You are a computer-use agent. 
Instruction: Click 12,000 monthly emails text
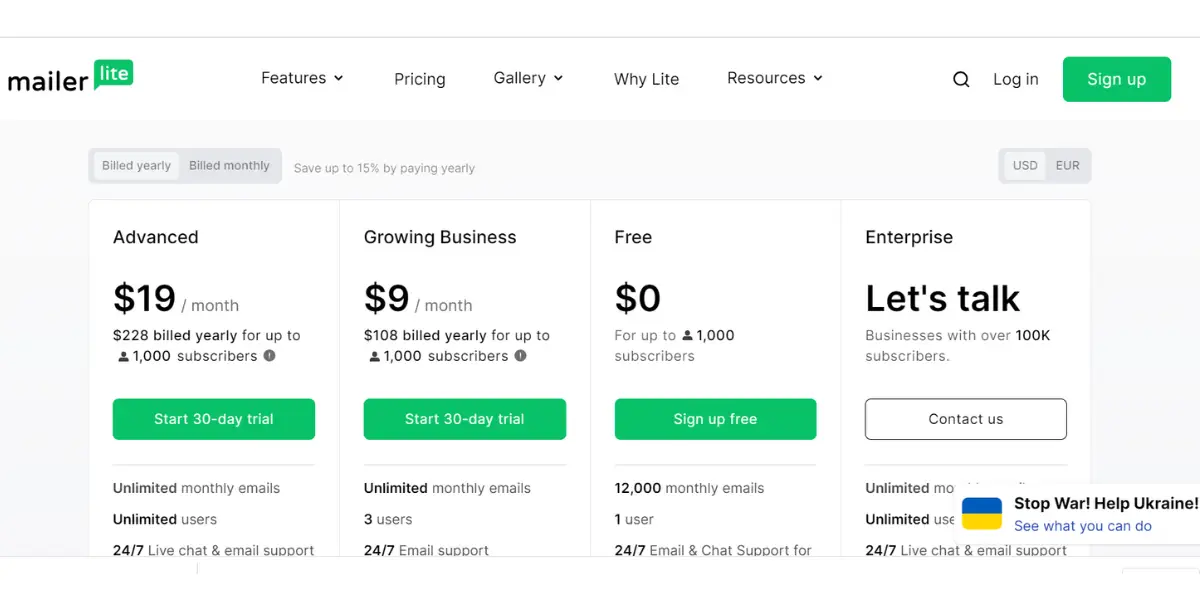point(689,488)
